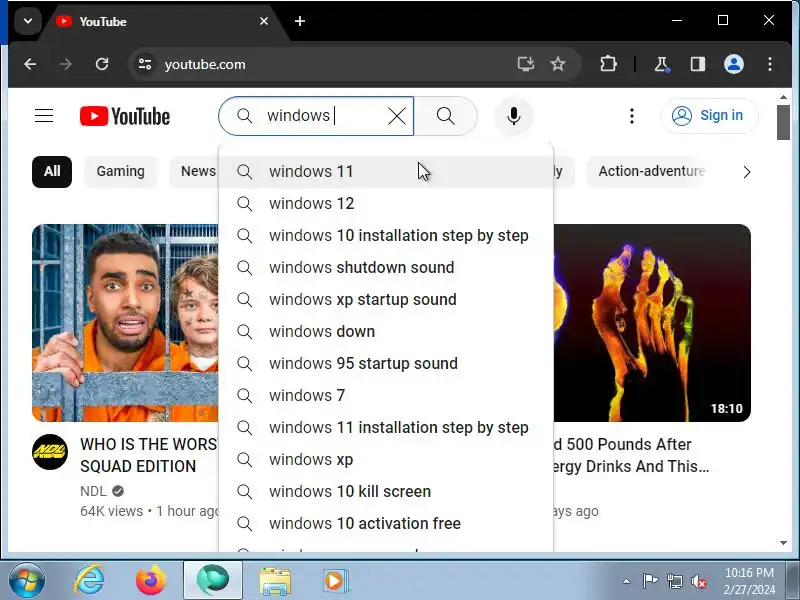Screen dimensions: 800x600
Task: Choose suggestion "windows 7"
Action: (386, 395)
